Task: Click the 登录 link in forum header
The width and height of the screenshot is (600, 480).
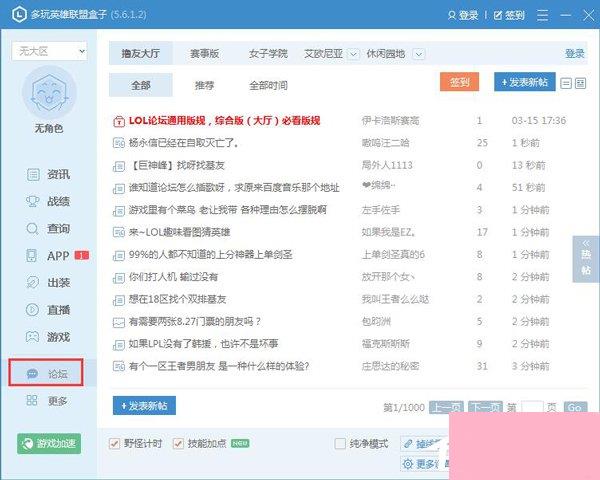Action: (575, 54)
